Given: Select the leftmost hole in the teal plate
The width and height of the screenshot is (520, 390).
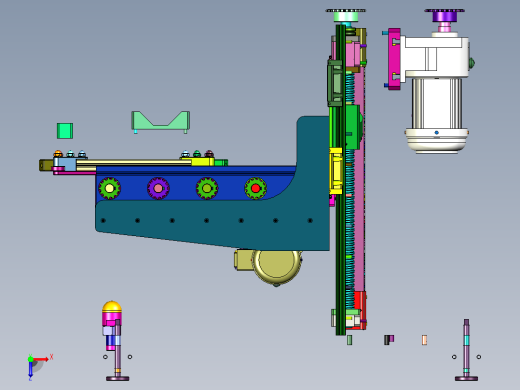Looking at the screenshot, I should click(x=103, y=220).
